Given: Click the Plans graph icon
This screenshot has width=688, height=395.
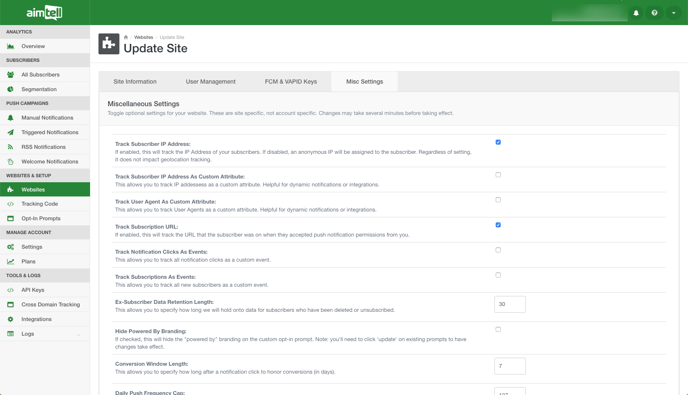Looking at the screenshot, I should tap(11, 262).
